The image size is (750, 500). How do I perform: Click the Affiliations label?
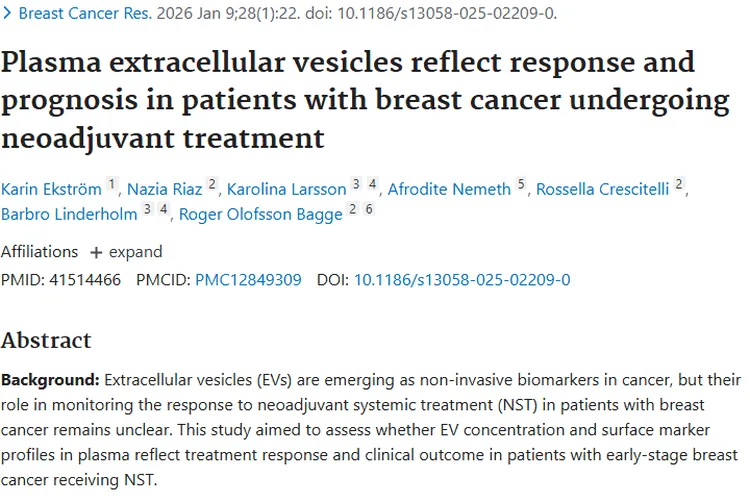pos(39,252)
